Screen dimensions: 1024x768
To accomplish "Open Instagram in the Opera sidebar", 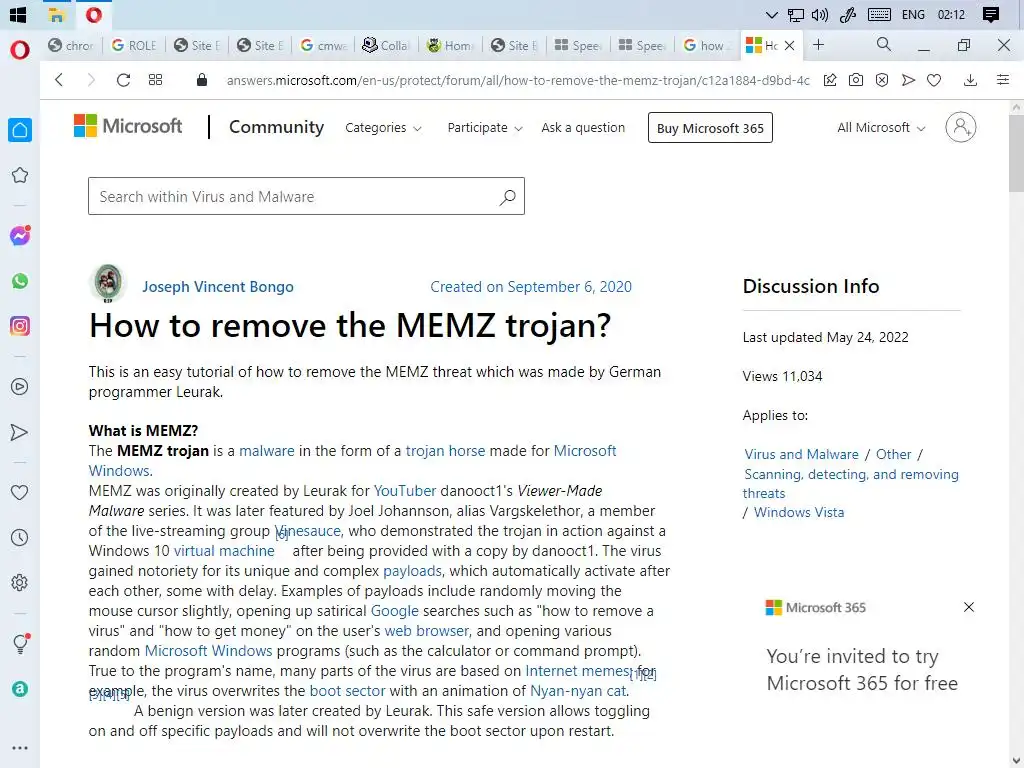I will (x=20, y=326).
